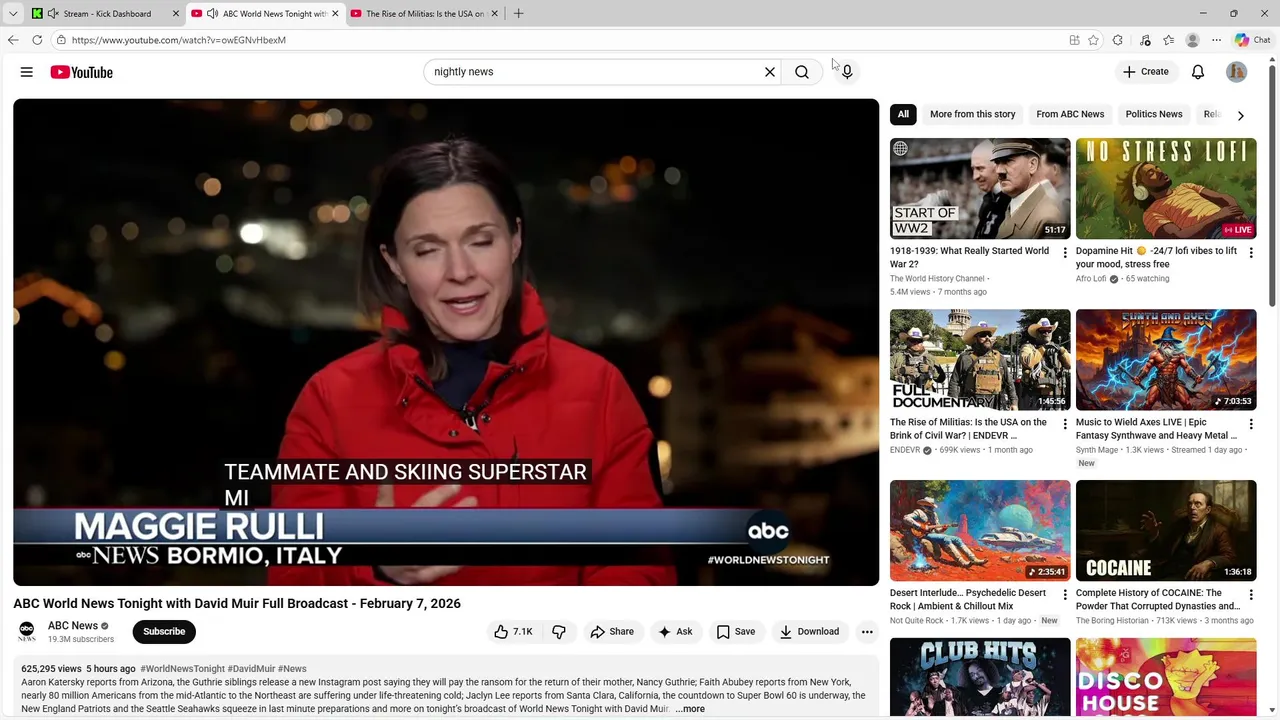
Task: Open a new browser tab
Action: 518,14
